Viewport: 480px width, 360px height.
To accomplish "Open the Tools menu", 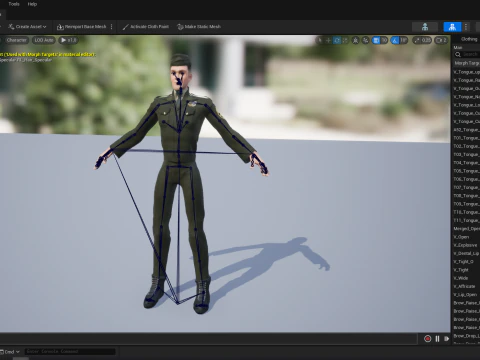I will coord(14,4).
